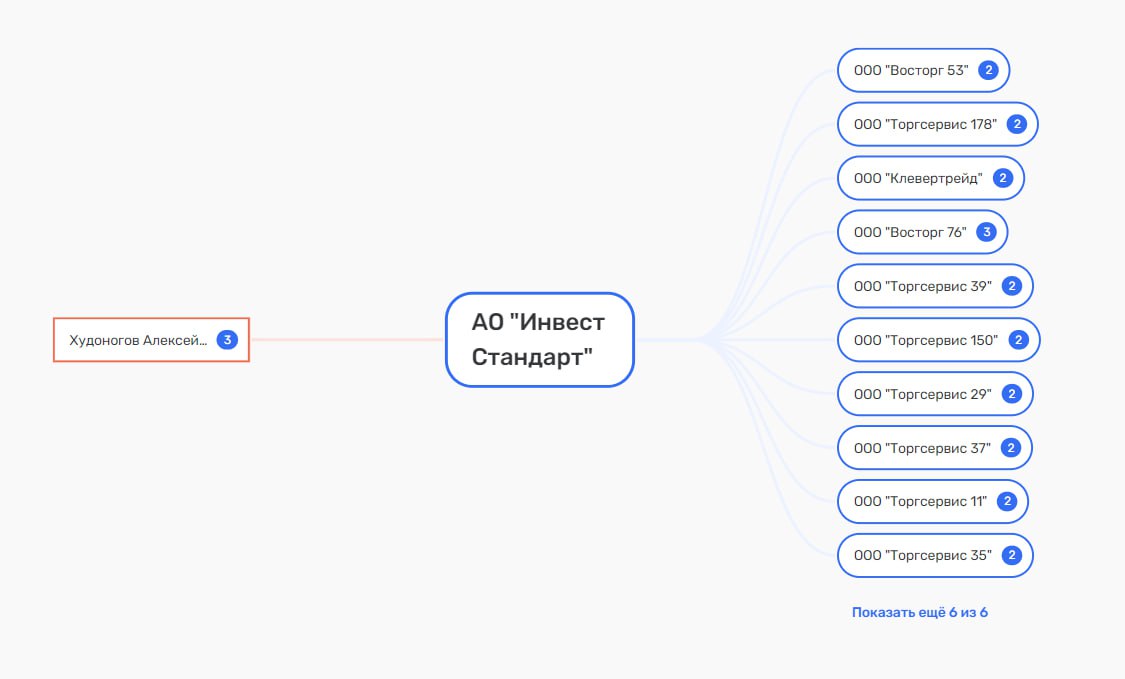Open the ООО "Торгсервис 150" node
The height and width of the screenshot is (679, 1125).
(926, 340)
